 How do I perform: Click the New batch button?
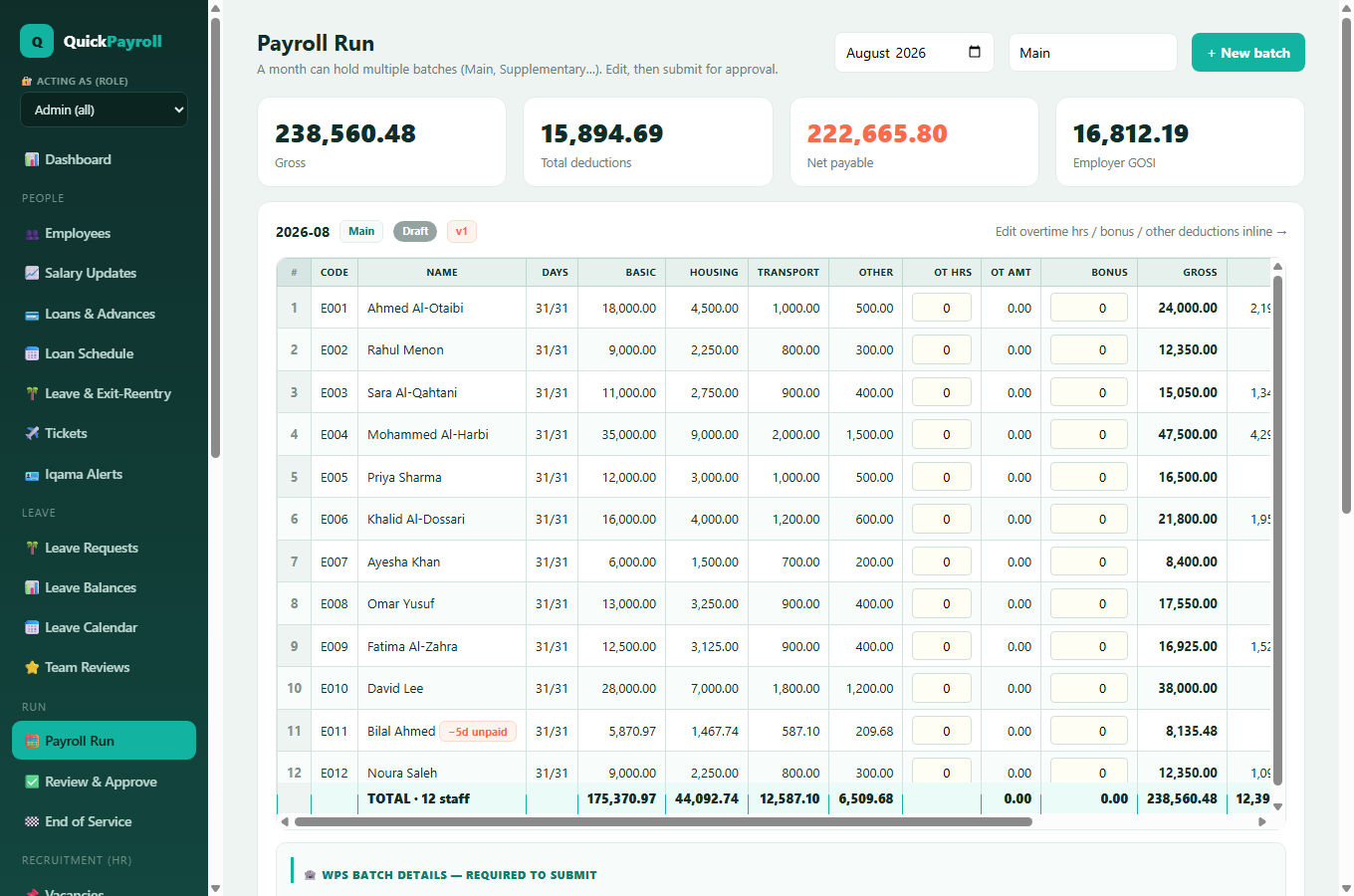pyautogui.click(x=1248, y=53)
